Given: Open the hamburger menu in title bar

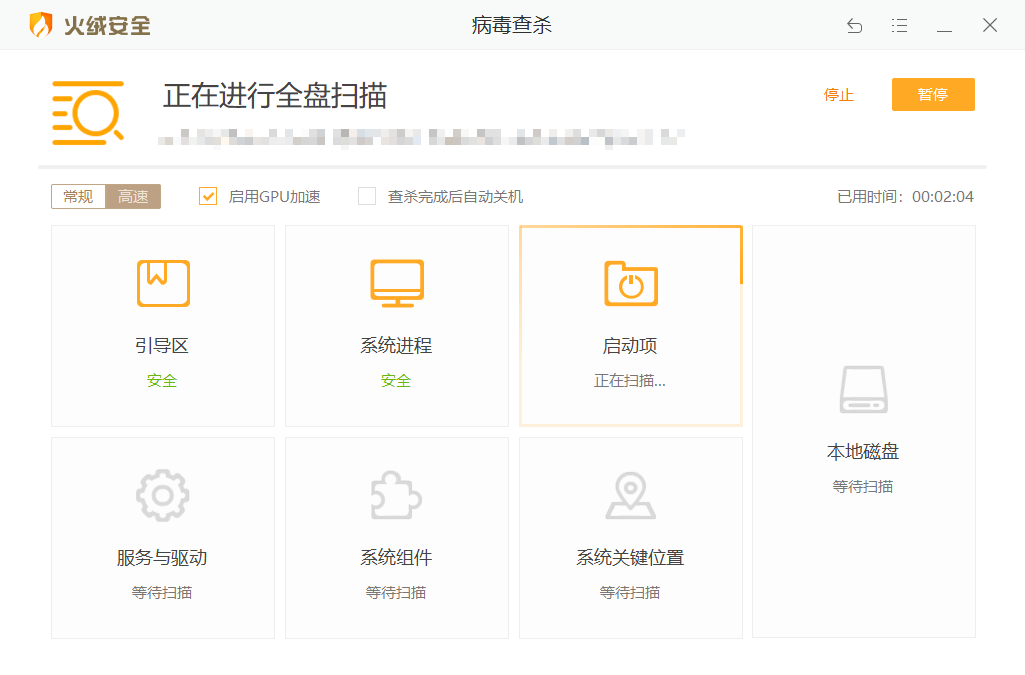Looking at the screenshot, I should click(899, 26).
